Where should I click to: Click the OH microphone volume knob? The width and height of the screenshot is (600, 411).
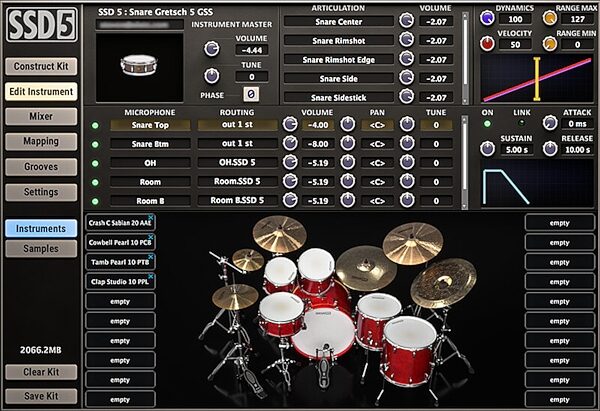[290, 162]
